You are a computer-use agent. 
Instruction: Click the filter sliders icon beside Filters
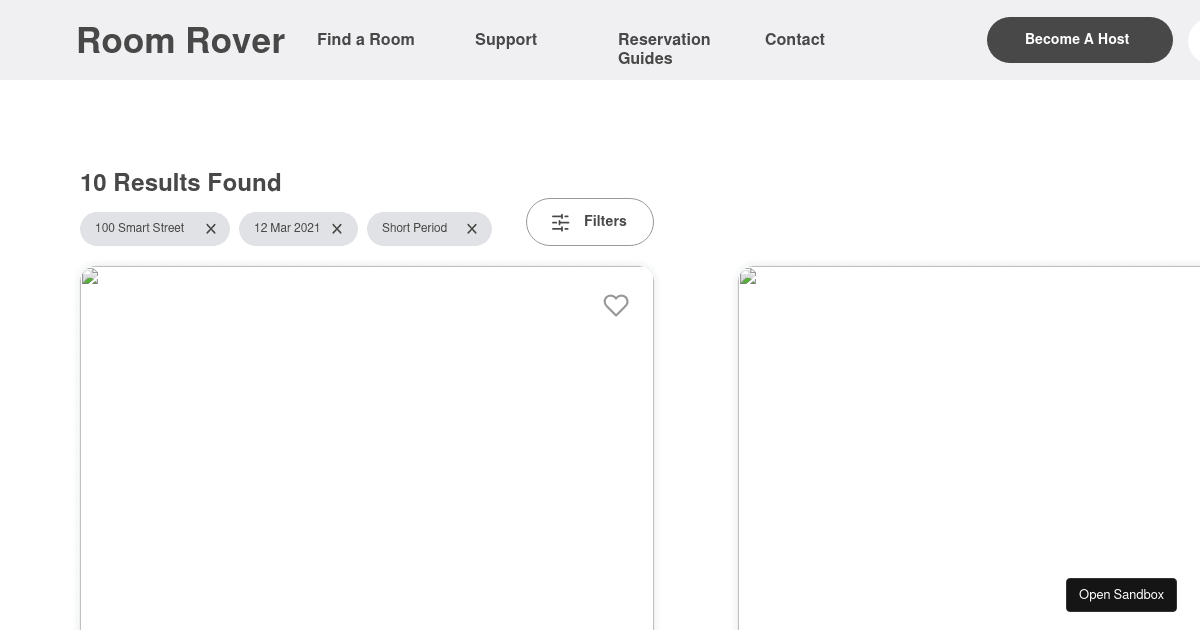560,222
